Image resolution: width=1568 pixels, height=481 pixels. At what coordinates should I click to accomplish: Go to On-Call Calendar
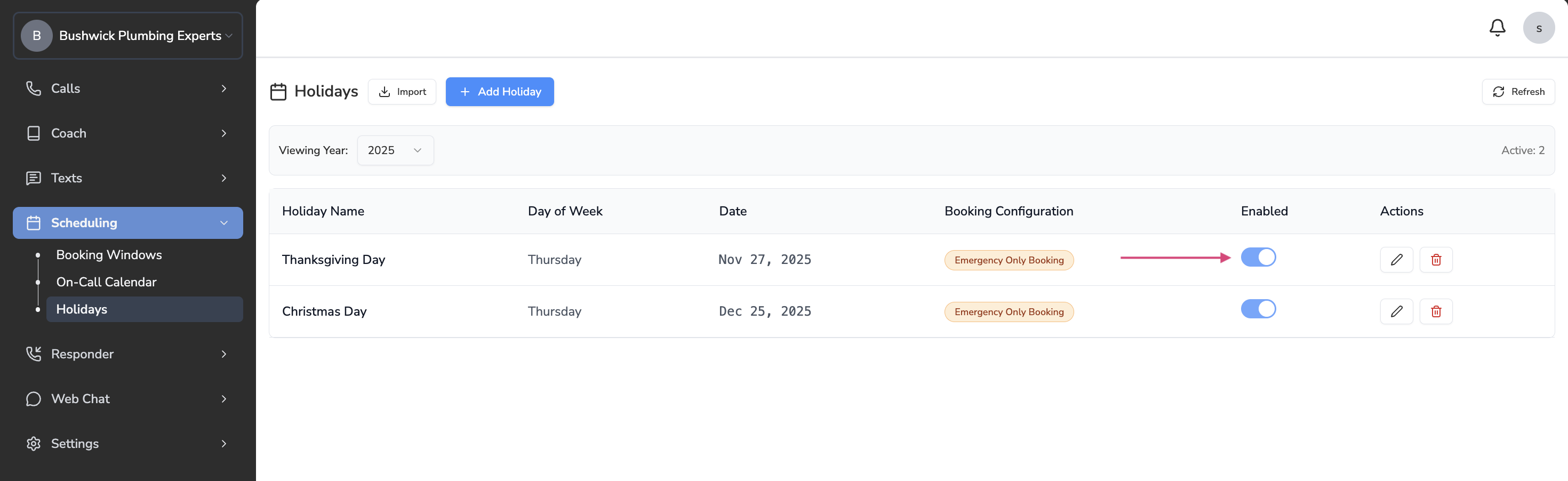[x=106, y=282]
